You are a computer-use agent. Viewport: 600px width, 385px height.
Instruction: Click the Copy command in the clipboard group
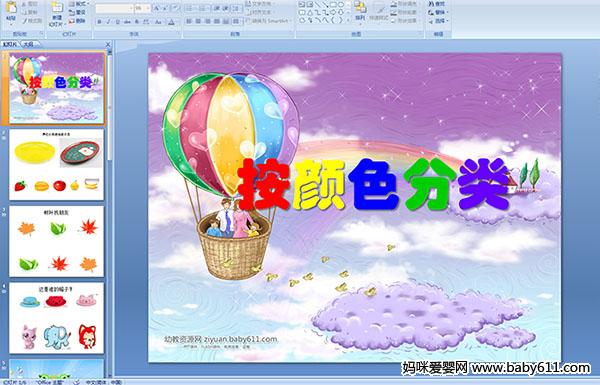(30, 12)
